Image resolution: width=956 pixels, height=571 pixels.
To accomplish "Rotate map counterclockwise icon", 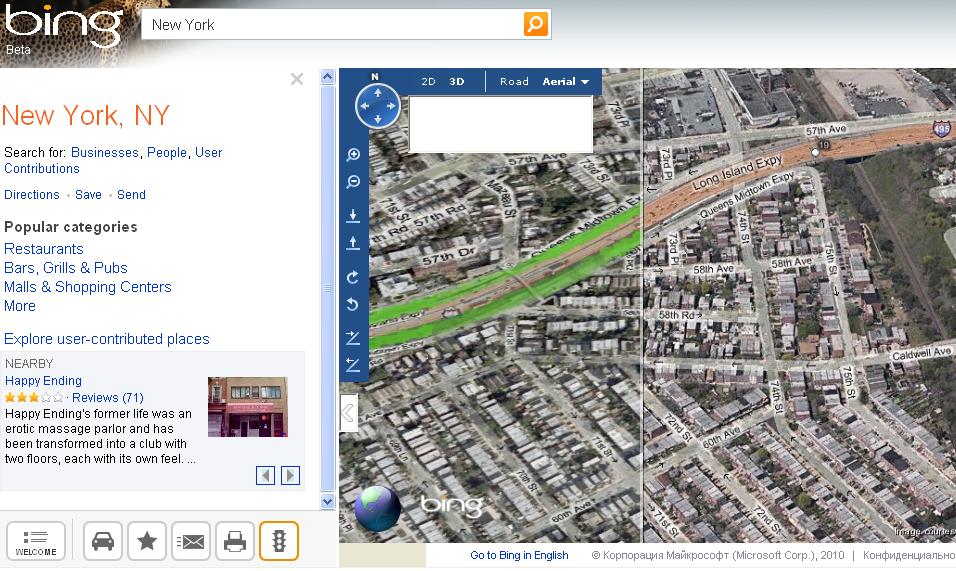I will (x=353, y=304).
